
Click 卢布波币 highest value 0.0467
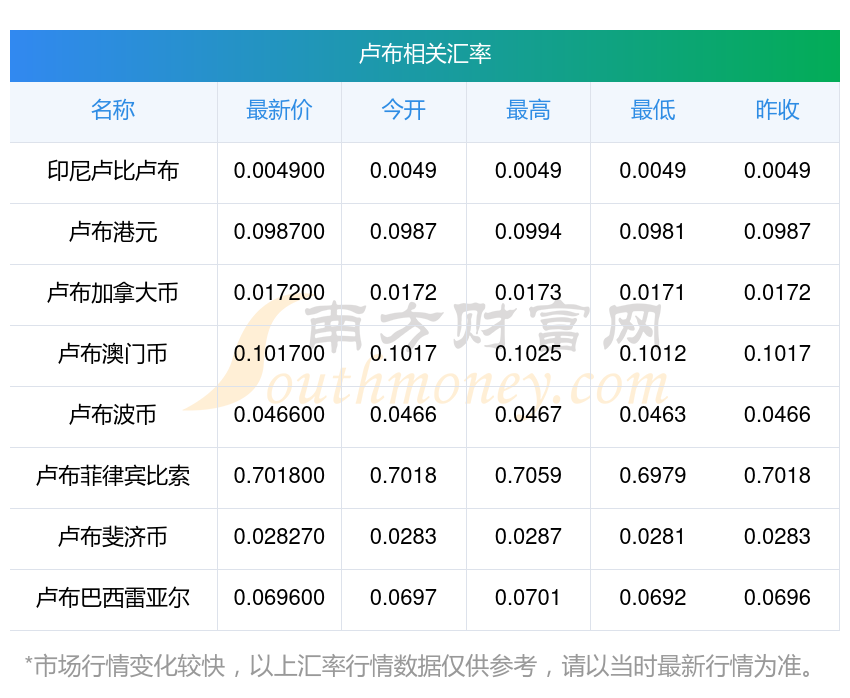point(528,415)
